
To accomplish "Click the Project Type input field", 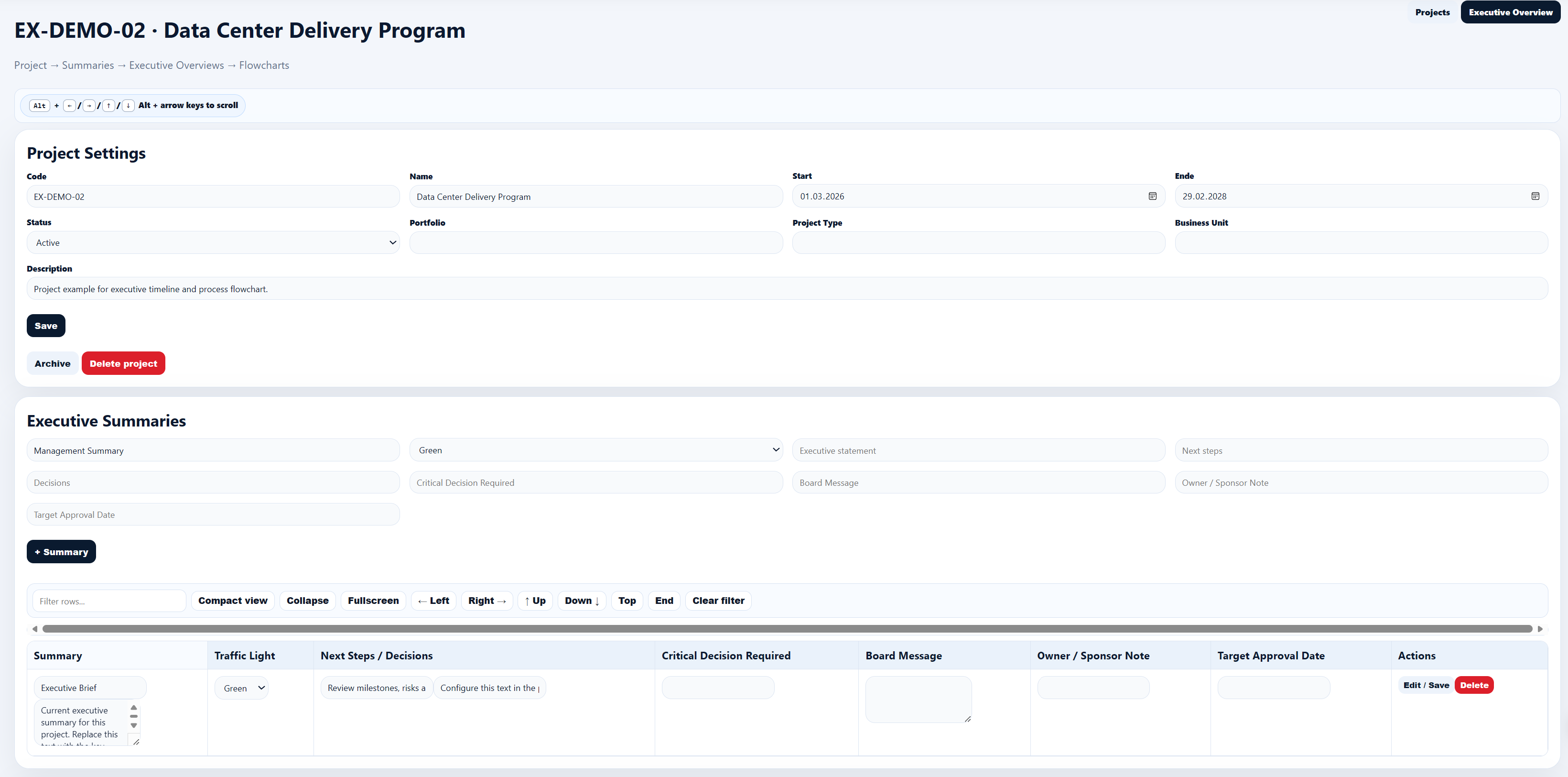I will pyautogui.click(x=979, y=242).
